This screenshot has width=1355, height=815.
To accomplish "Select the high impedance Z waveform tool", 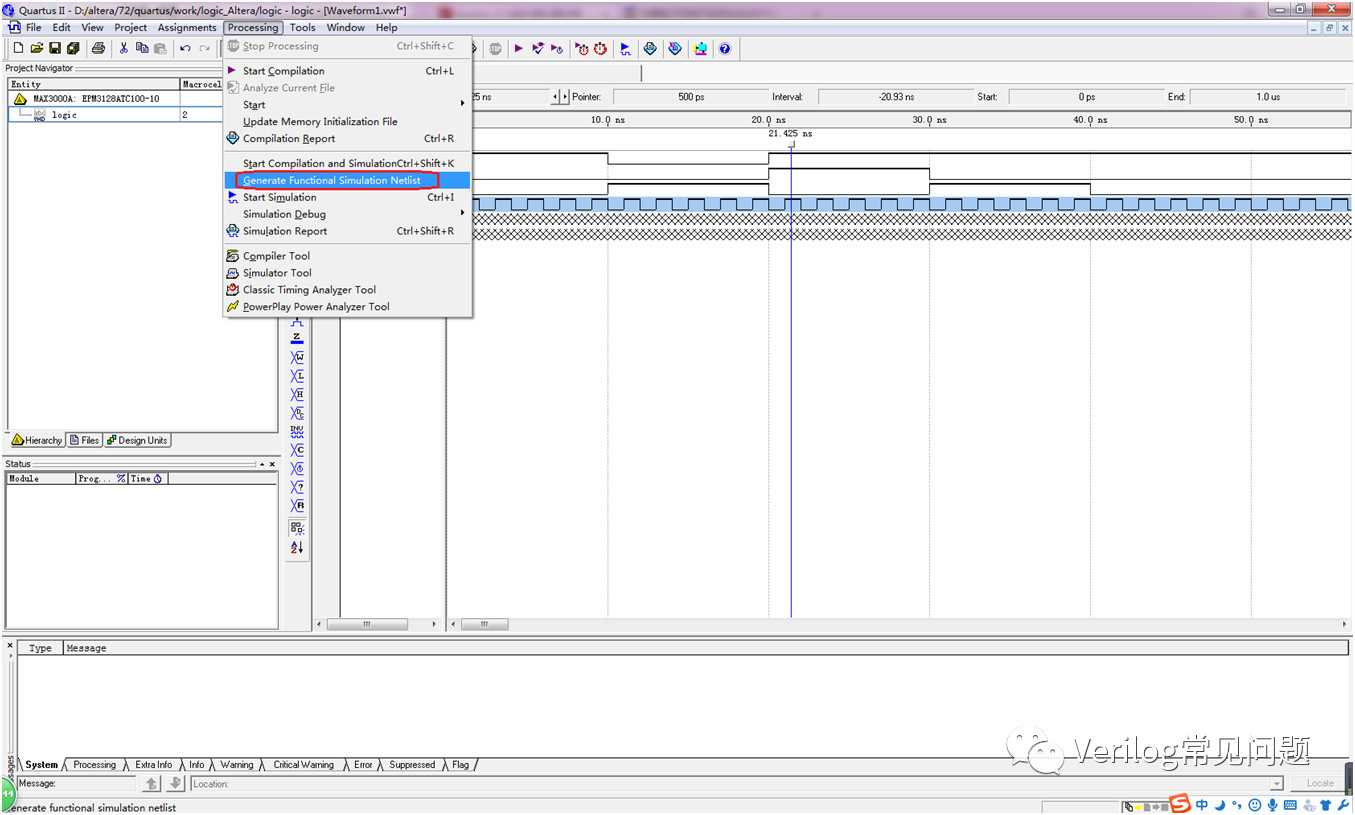I will [x=297, y=338].
